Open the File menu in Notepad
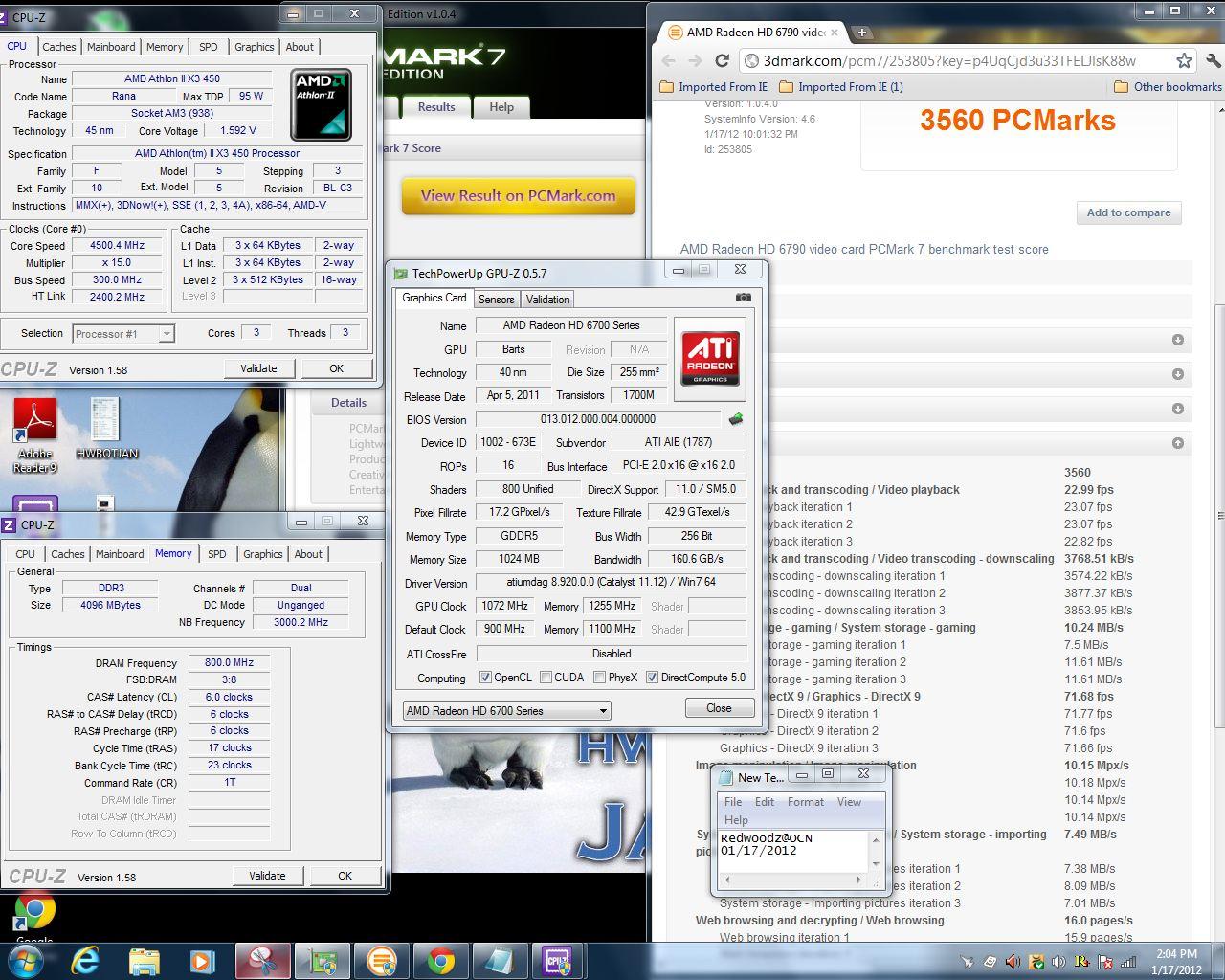The width and height of the screenshot is (1225, 980). tap(733, 802)
